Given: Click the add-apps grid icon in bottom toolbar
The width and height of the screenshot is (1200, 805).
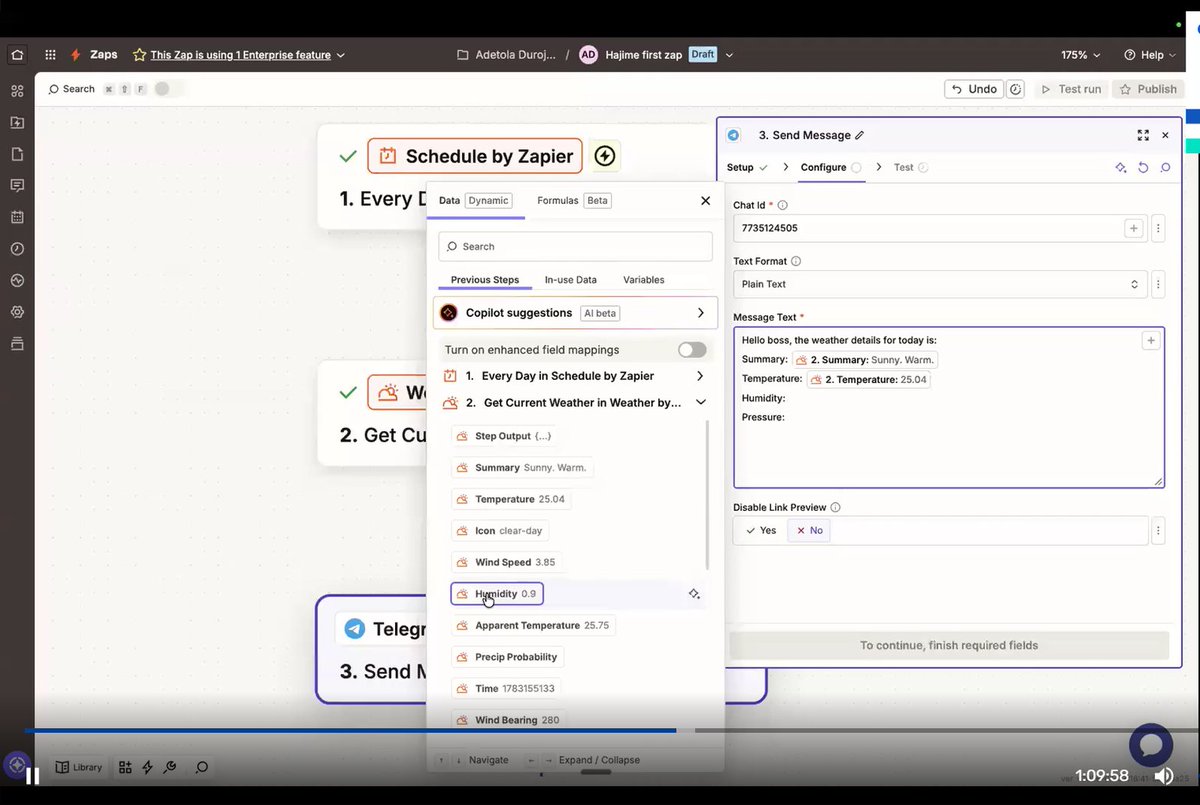Looking at the screenshot, I should (125, 767).
